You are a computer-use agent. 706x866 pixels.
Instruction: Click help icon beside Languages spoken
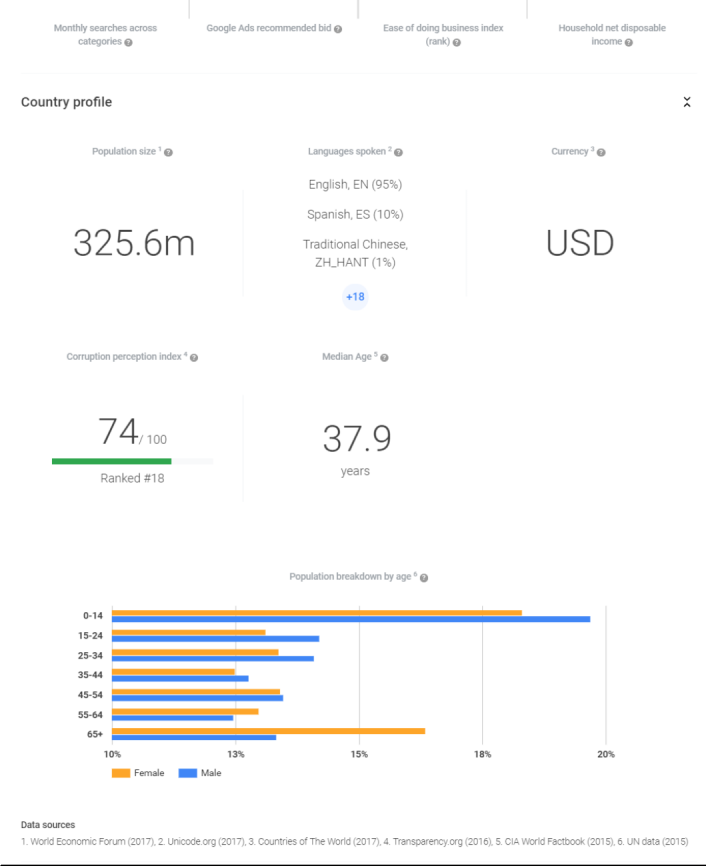pos(398,152)
